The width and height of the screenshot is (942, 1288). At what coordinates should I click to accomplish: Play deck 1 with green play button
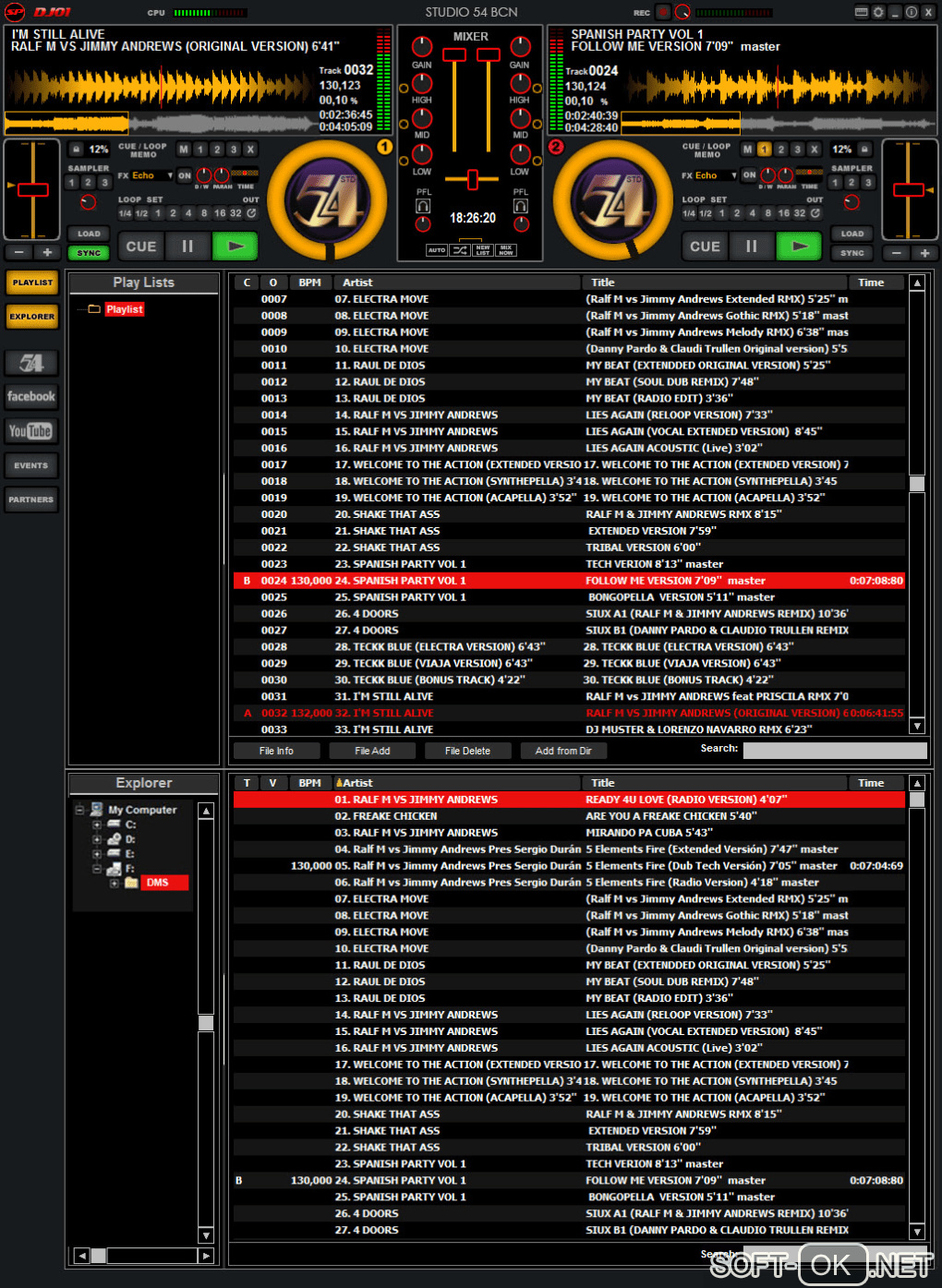(235, 247)
